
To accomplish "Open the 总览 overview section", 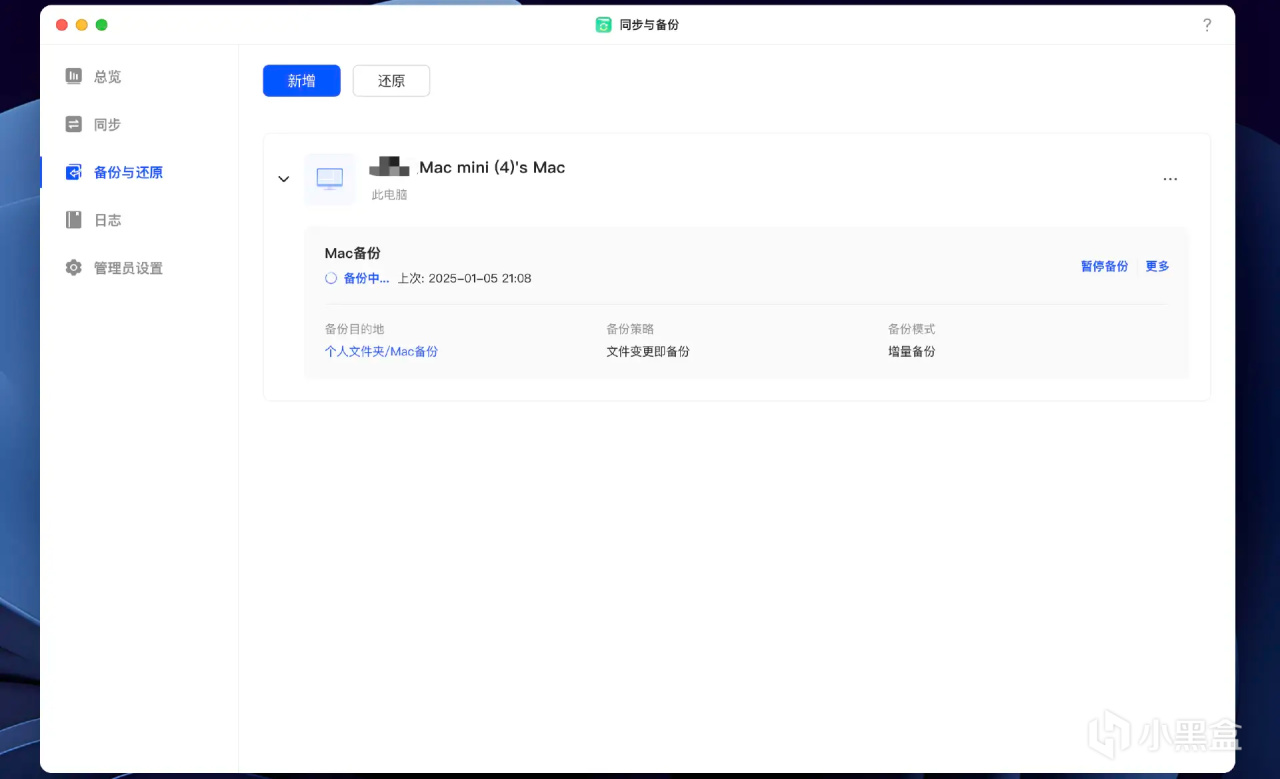I will [x=107, y=77].
